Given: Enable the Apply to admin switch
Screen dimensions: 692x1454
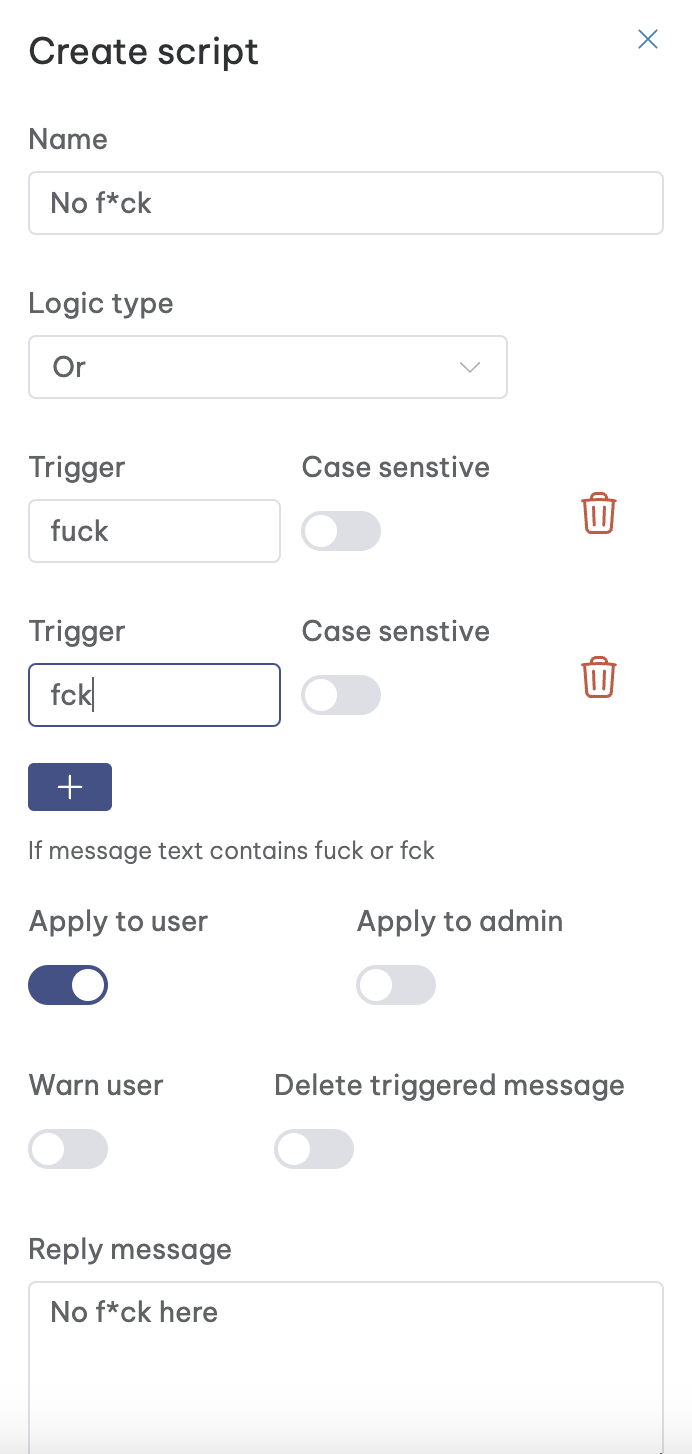Looking at the screenshot, I should [x=396, y=986].
